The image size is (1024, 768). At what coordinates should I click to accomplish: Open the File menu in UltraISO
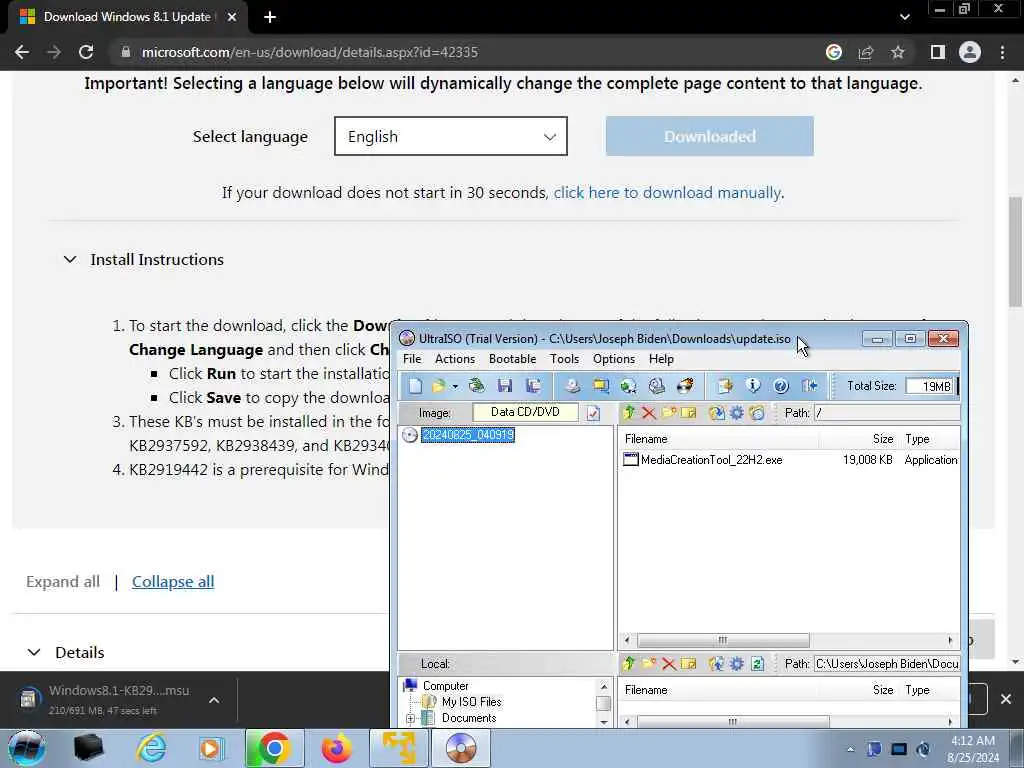click(412, 359)
